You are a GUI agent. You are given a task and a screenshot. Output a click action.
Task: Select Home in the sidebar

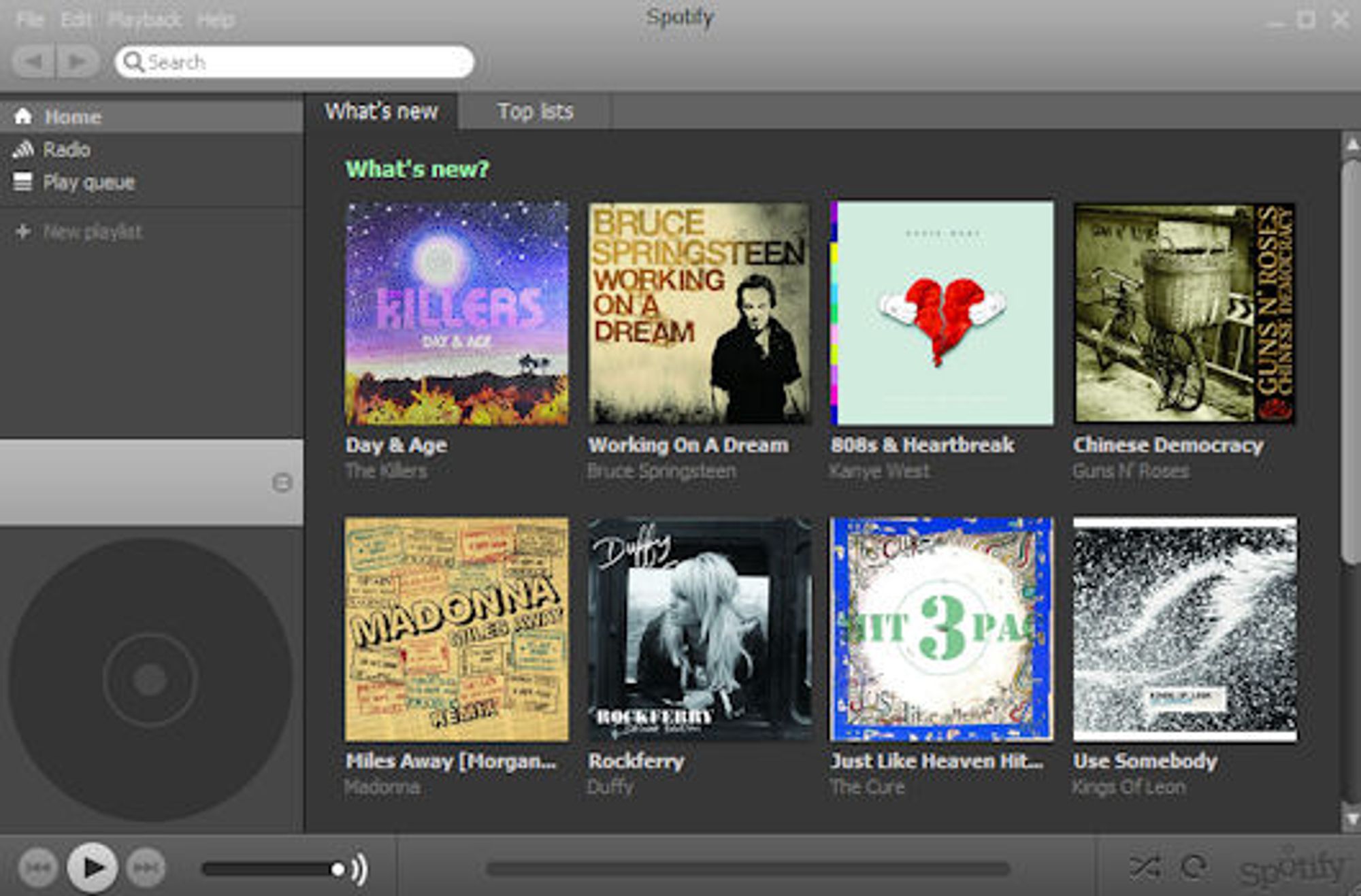coord(151,116)
